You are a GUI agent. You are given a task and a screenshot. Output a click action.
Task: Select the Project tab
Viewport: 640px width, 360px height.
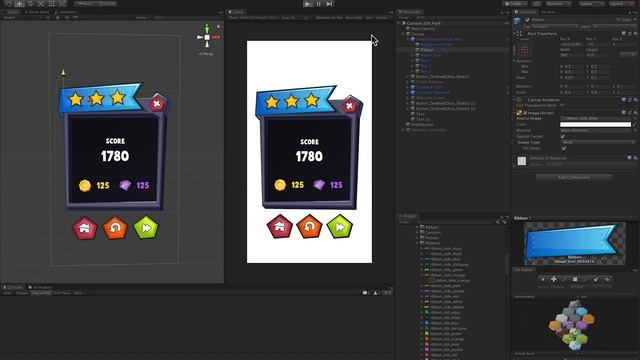(408, 216)
